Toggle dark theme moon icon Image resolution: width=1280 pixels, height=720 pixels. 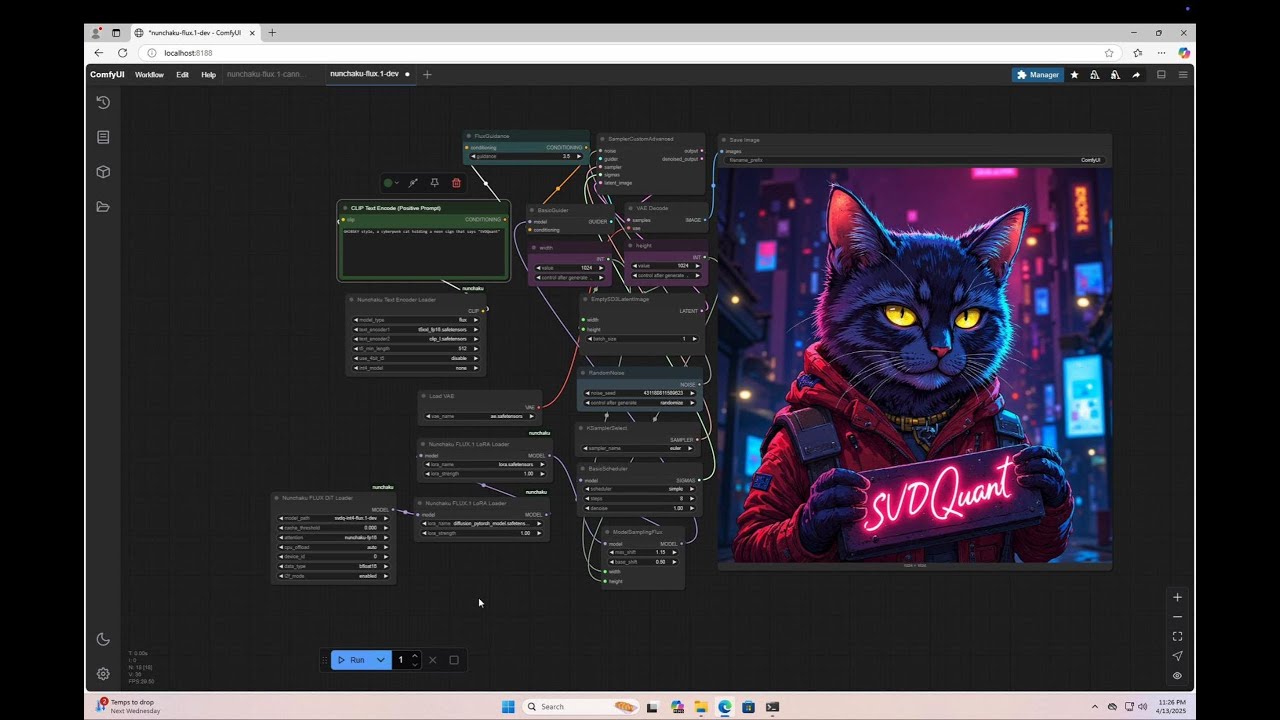click(102, 640)
